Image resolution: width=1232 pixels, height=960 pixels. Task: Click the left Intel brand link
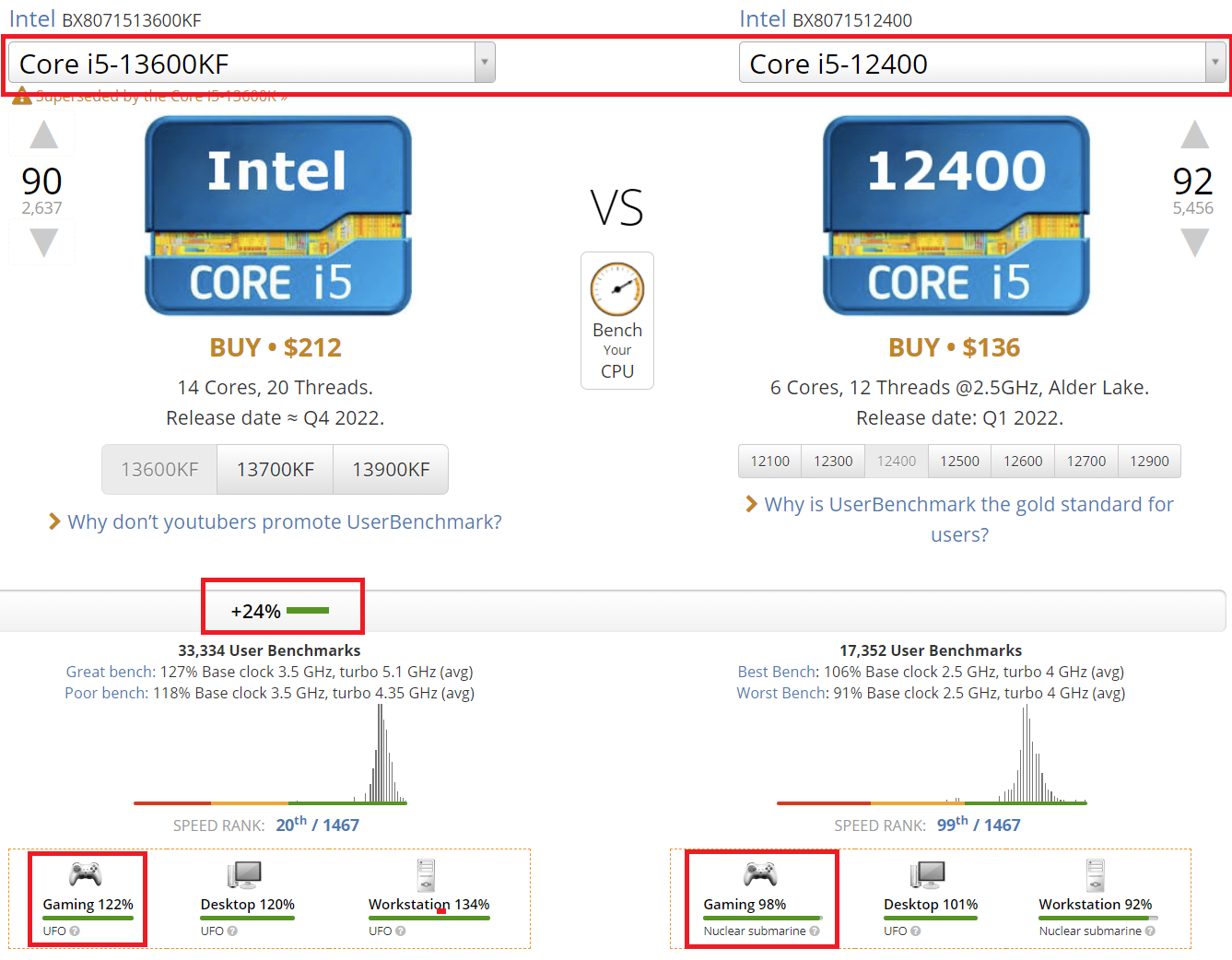pos(32,18)
